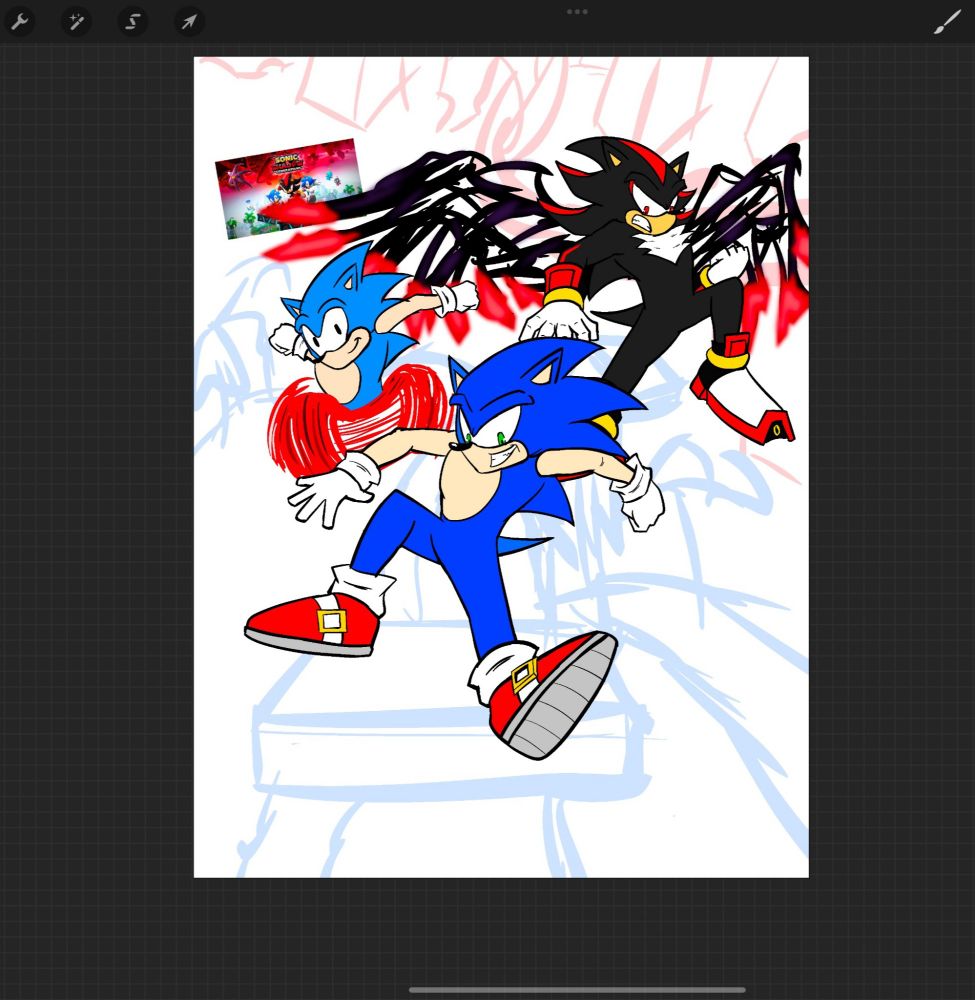Tap the three-dot multitasking handle at top
This screenshot has height=1000, width=975.
(577, 11)
